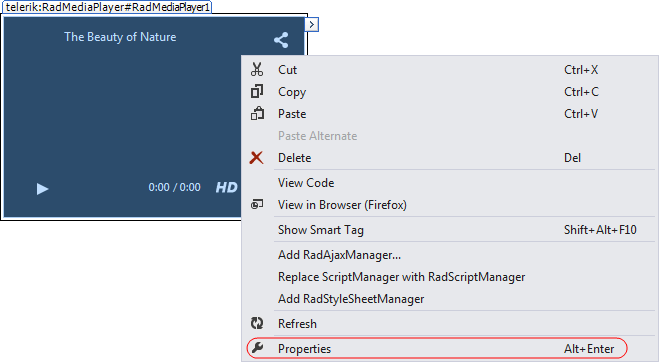The image size is (659, 362).
Task: Choose Cut from context menu
Action: pyautogui.click(x=450, y=69)
